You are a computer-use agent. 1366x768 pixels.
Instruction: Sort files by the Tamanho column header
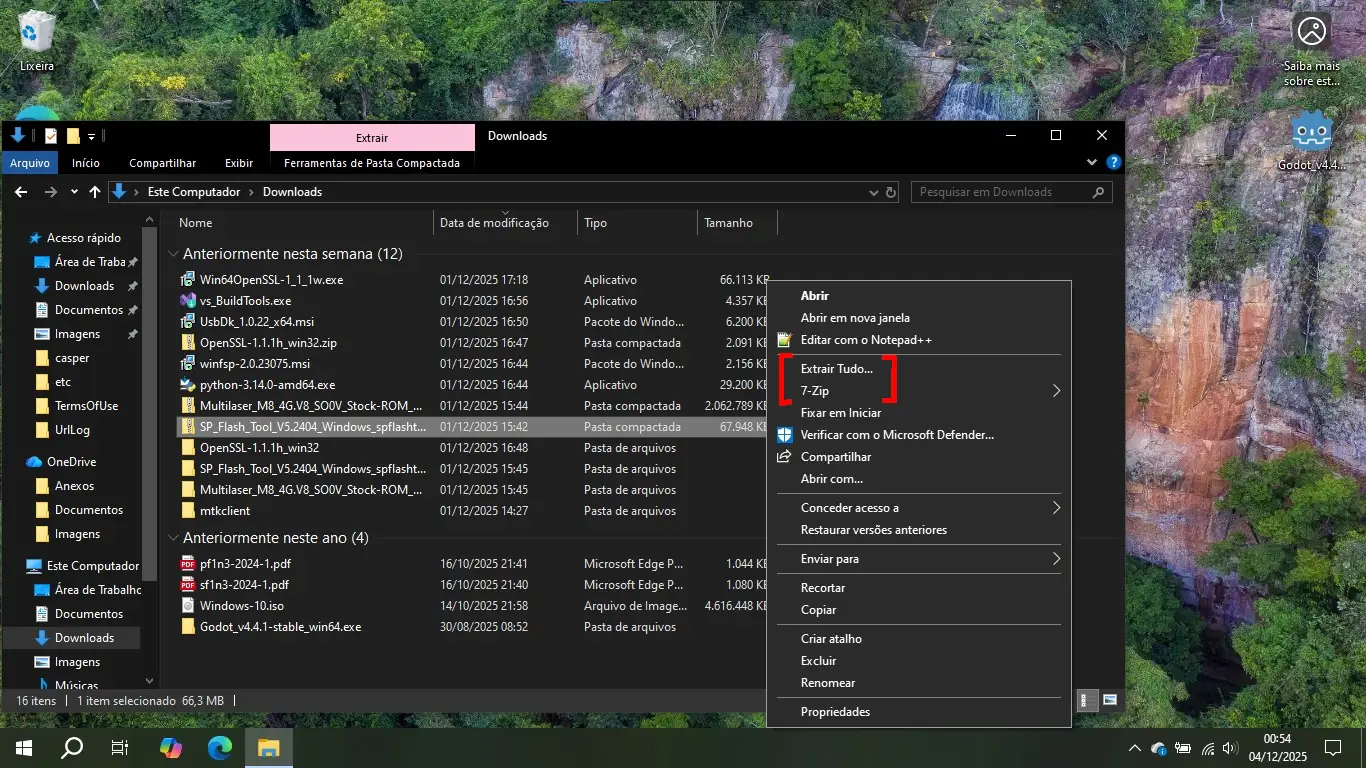[x=728, y=223]
